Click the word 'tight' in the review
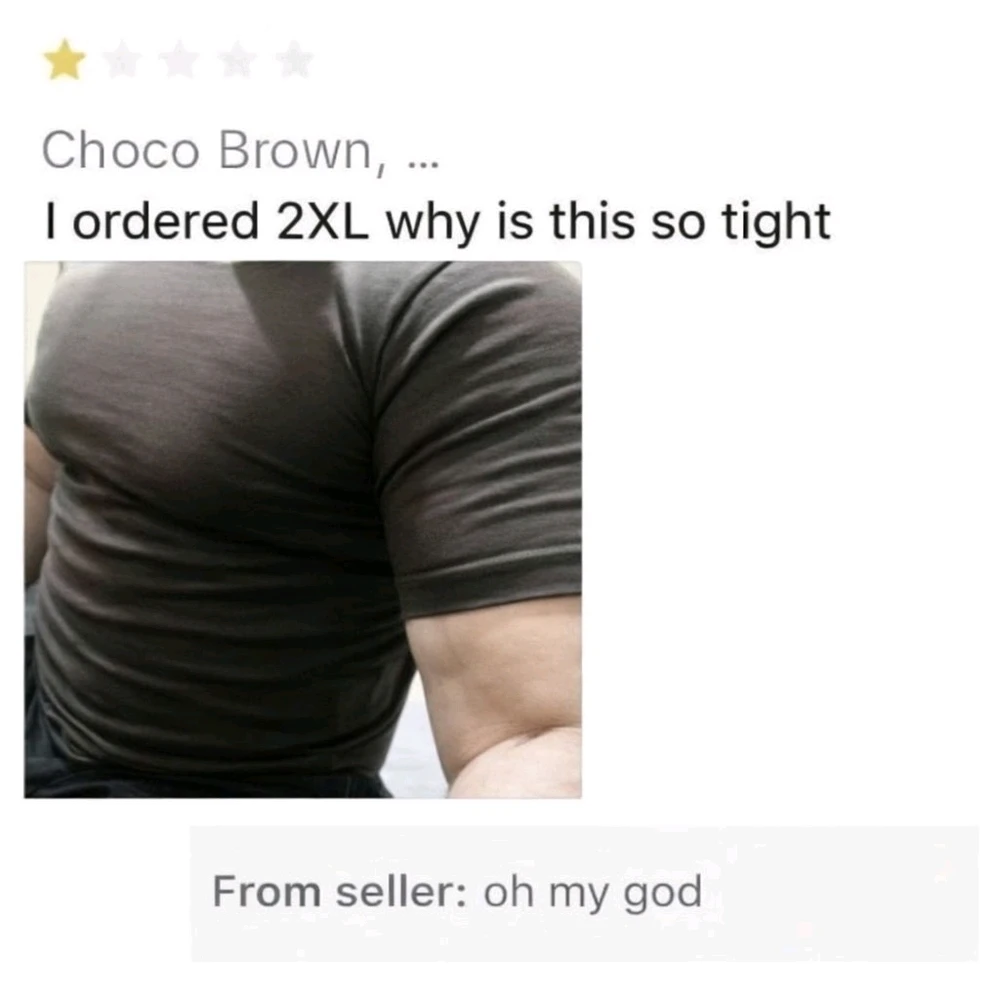The image size is (1000, 1000). (x=776, y=223)
